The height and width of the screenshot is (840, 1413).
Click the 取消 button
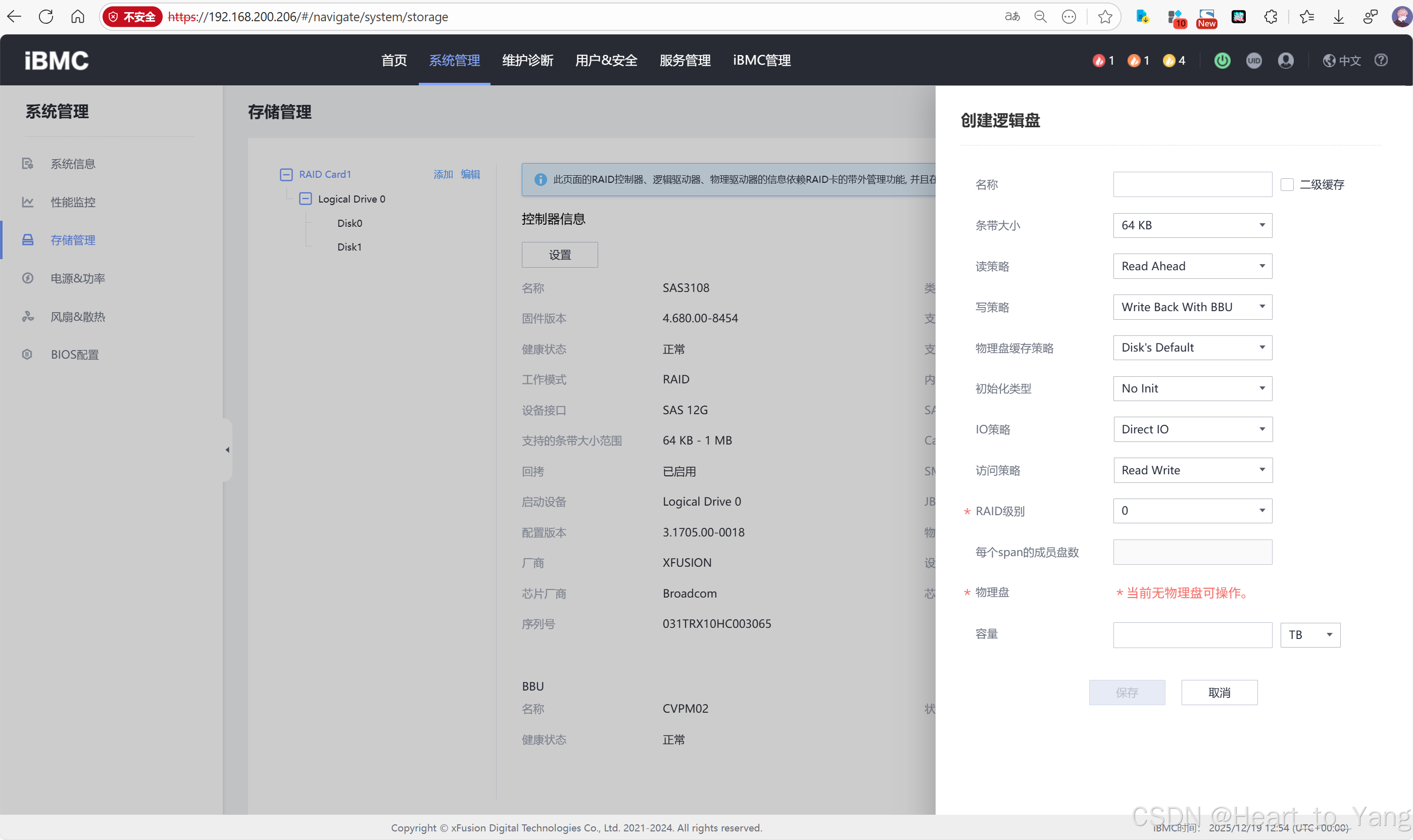(x=1219, y=693)
